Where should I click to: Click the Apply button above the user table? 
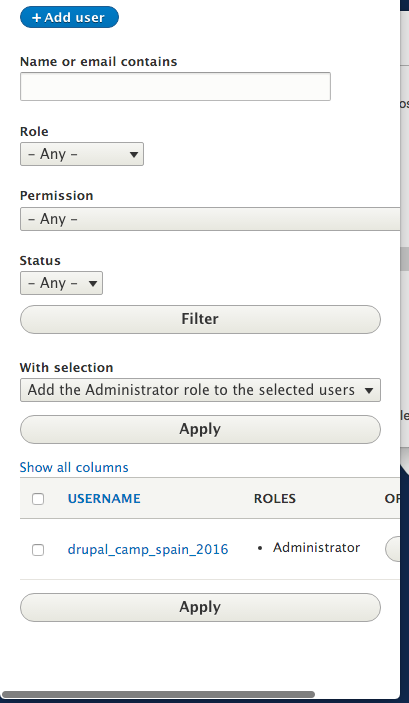pyautogui.click(x=200, y=430)
